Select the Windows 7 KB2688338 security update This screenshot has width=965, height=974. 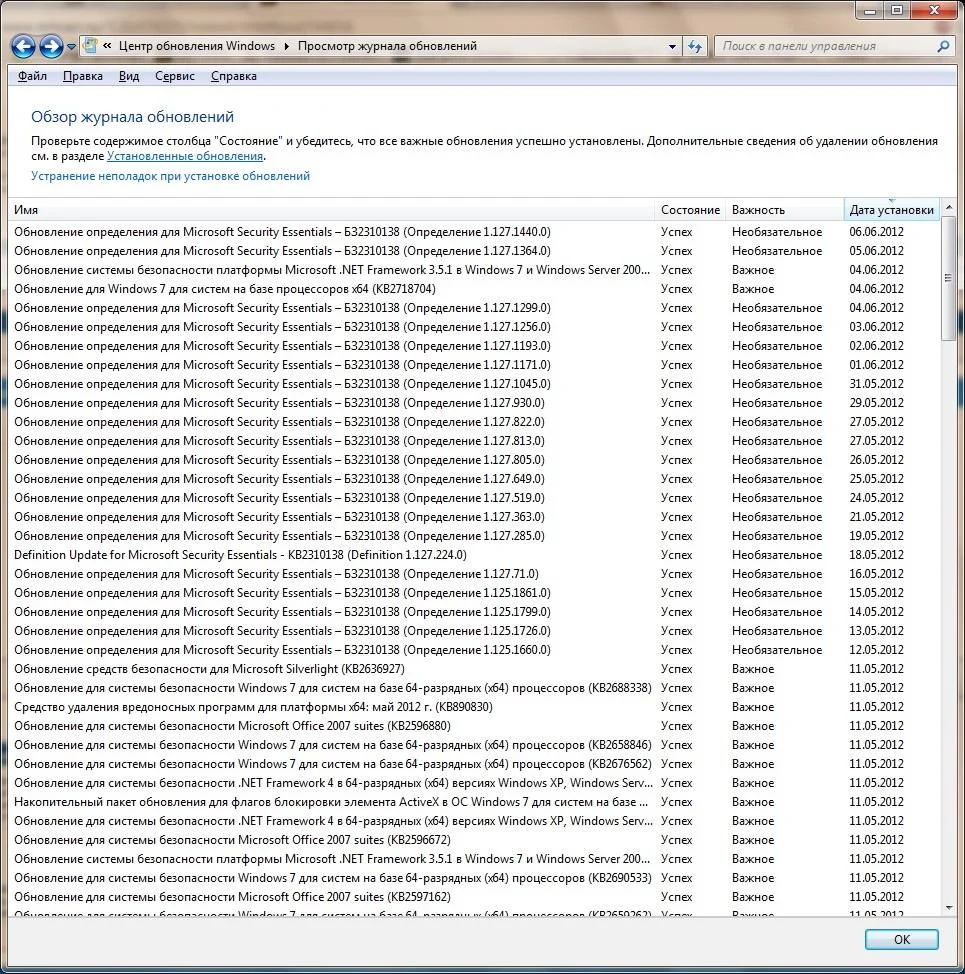click(474, 688)
